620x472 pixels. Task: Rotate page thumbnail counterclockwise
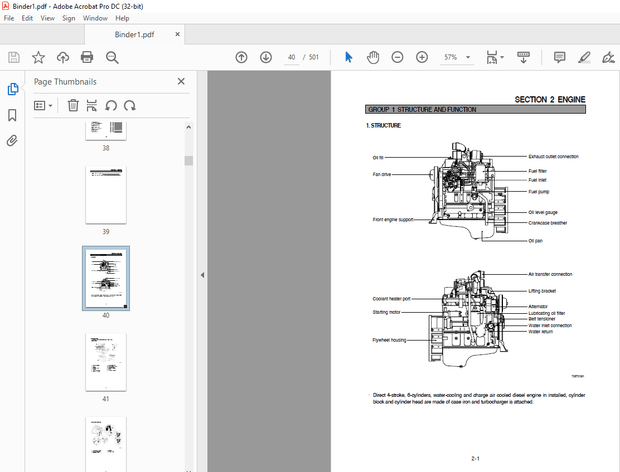[x=111, y=105]
